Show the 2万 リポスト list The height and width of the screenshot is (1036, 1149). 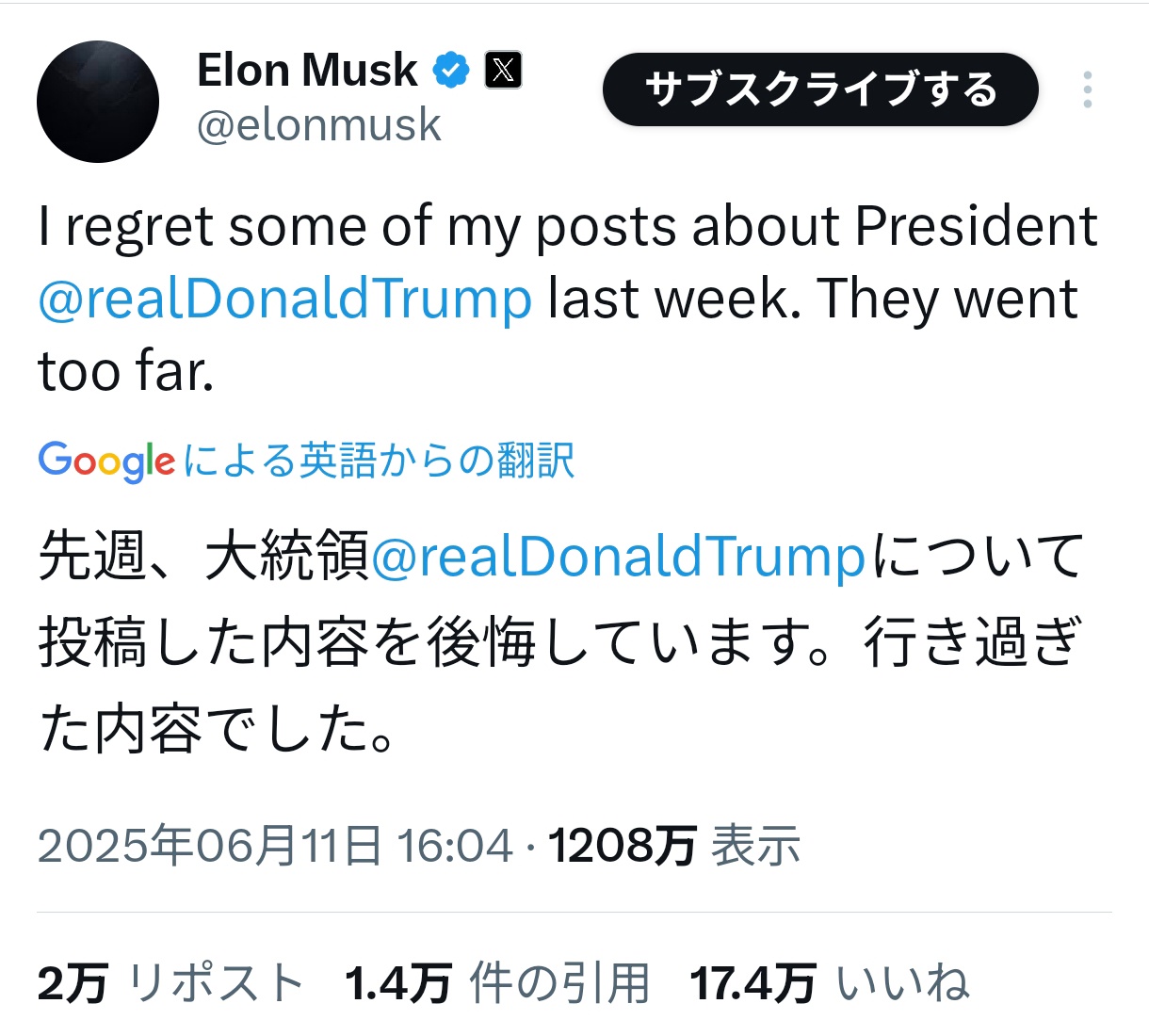click(x=170, y=984)
